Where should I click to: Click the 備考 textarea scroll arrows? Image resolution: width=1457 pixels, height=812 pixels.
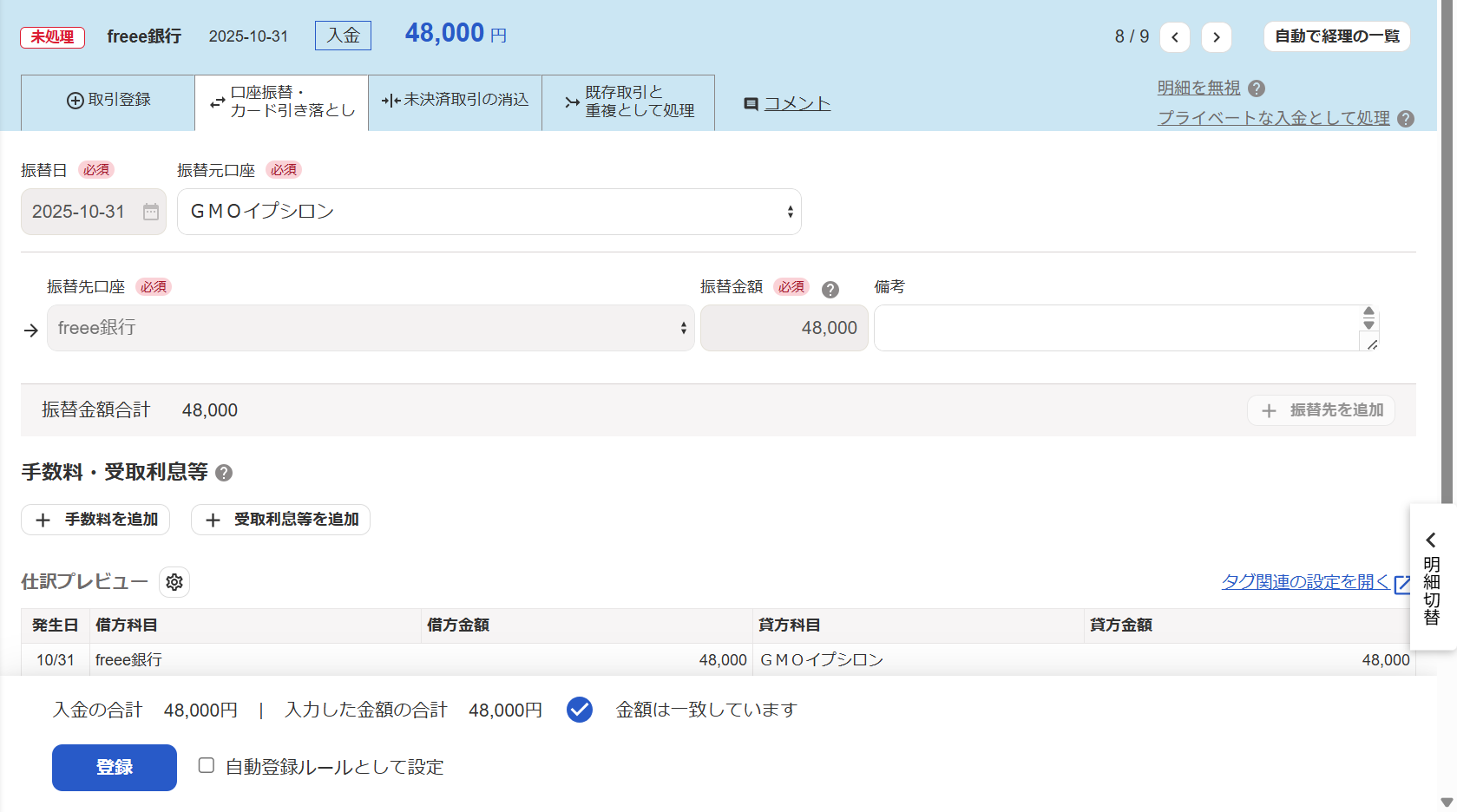click(x=1368, y=318)
